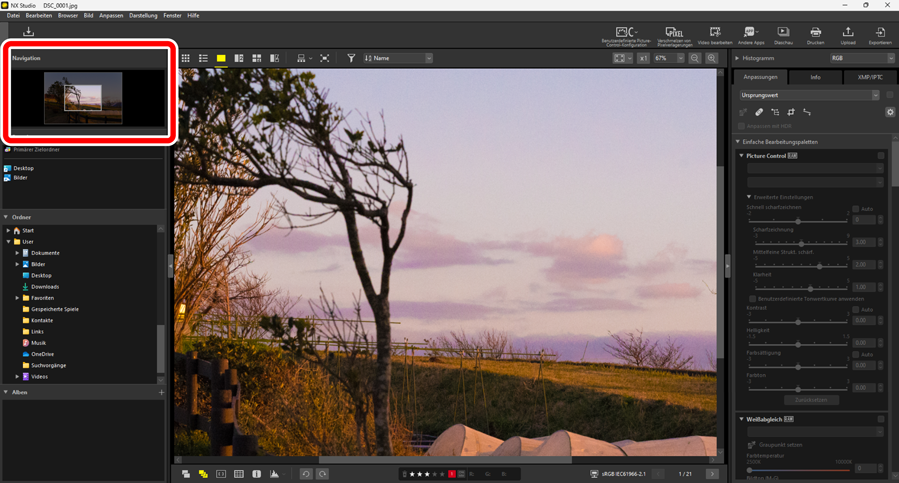Rotate image clockwise in bottom bar
The height and width of the screenshot is (483, 899).
pyautogui.click(x=322, y=474)
